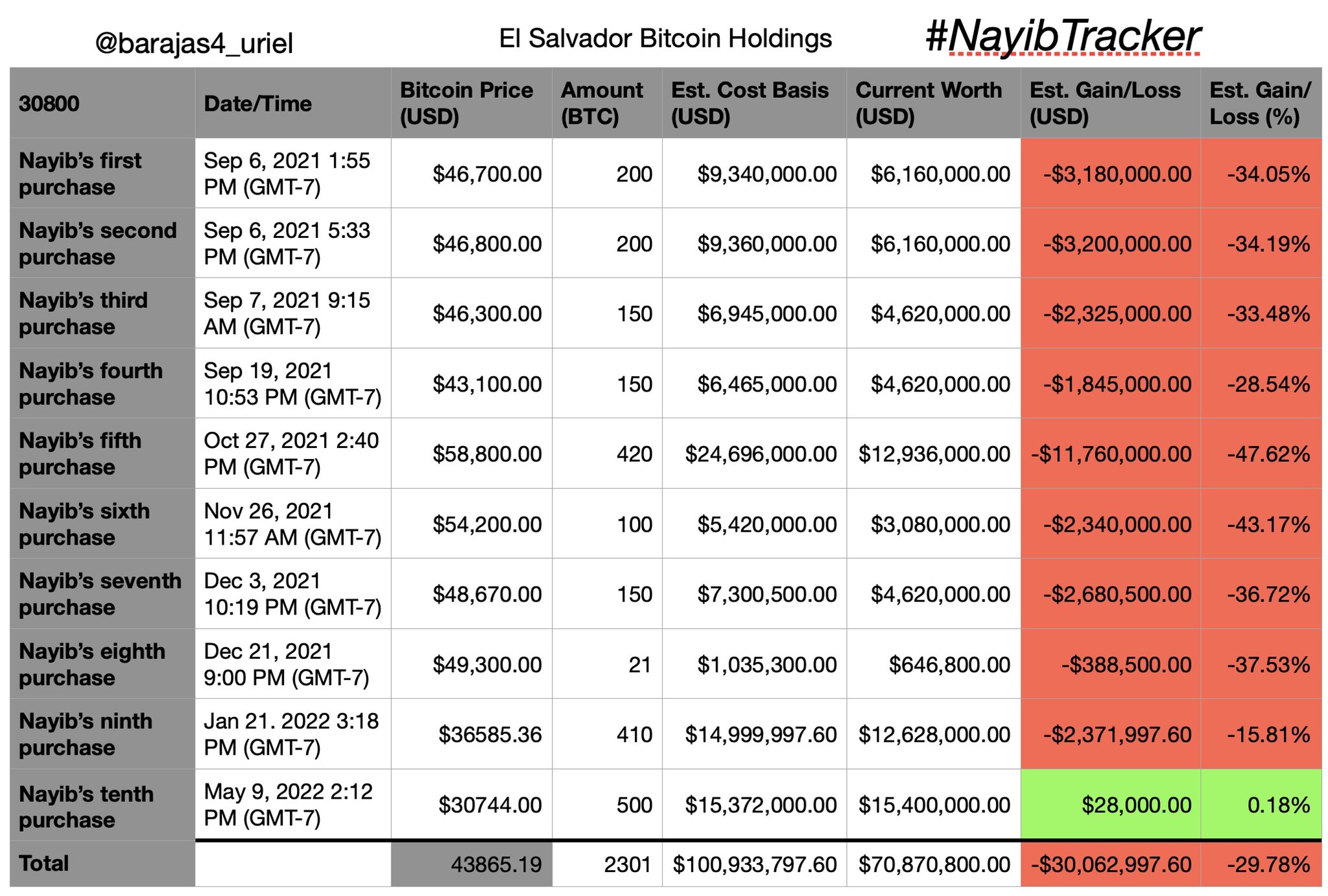Image resolution: width=1328 pixels, height=896 pixels.
Task: Select the average price 43865.19 cell
Action: 496,864
